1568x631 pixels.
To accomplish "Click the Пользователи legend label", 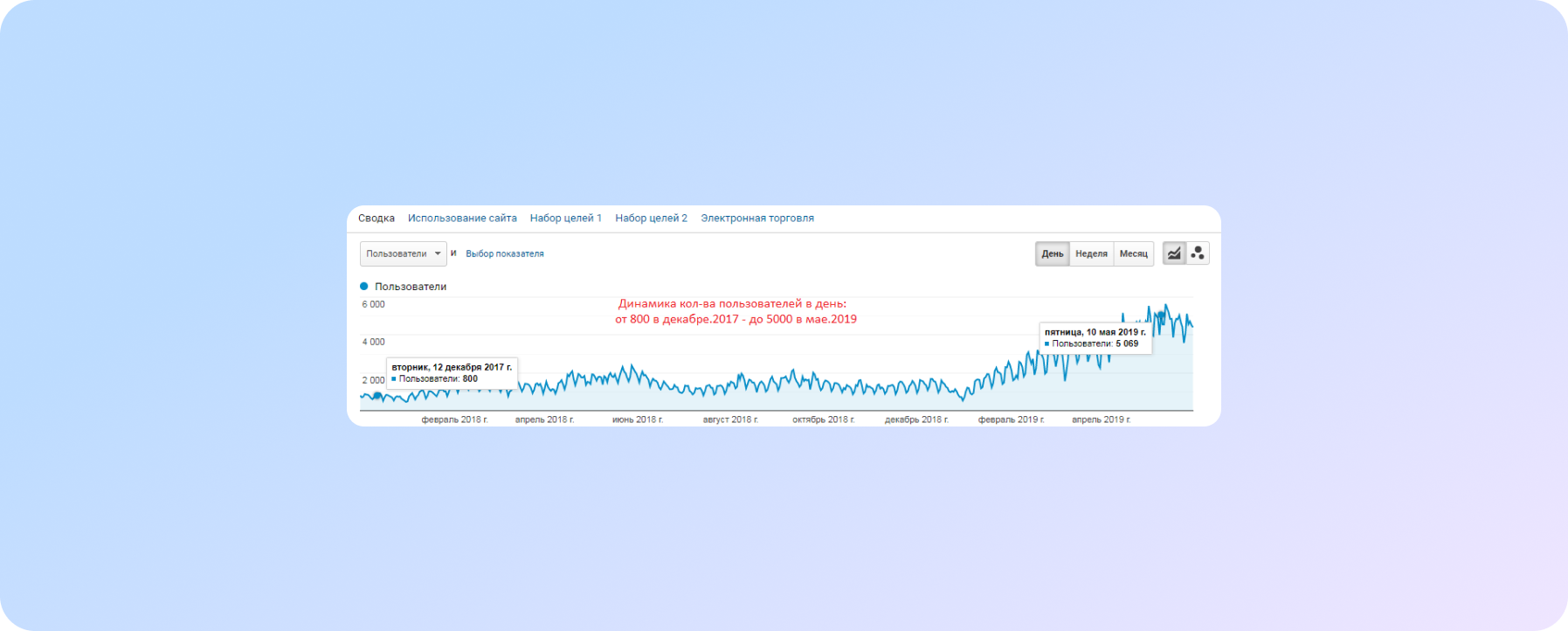I will [411, 287].
